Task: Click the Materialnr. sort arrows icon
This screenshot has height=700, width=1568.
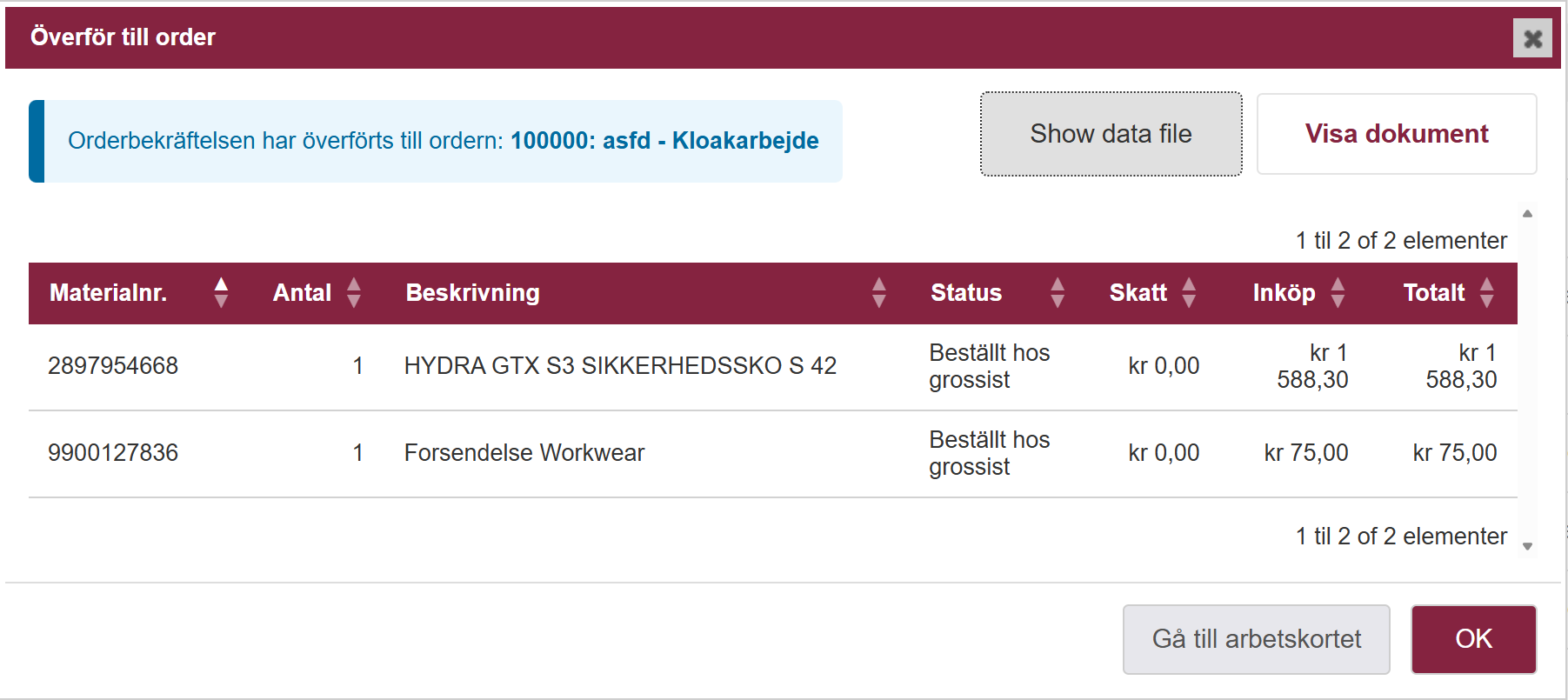Action: coord(221,293)
